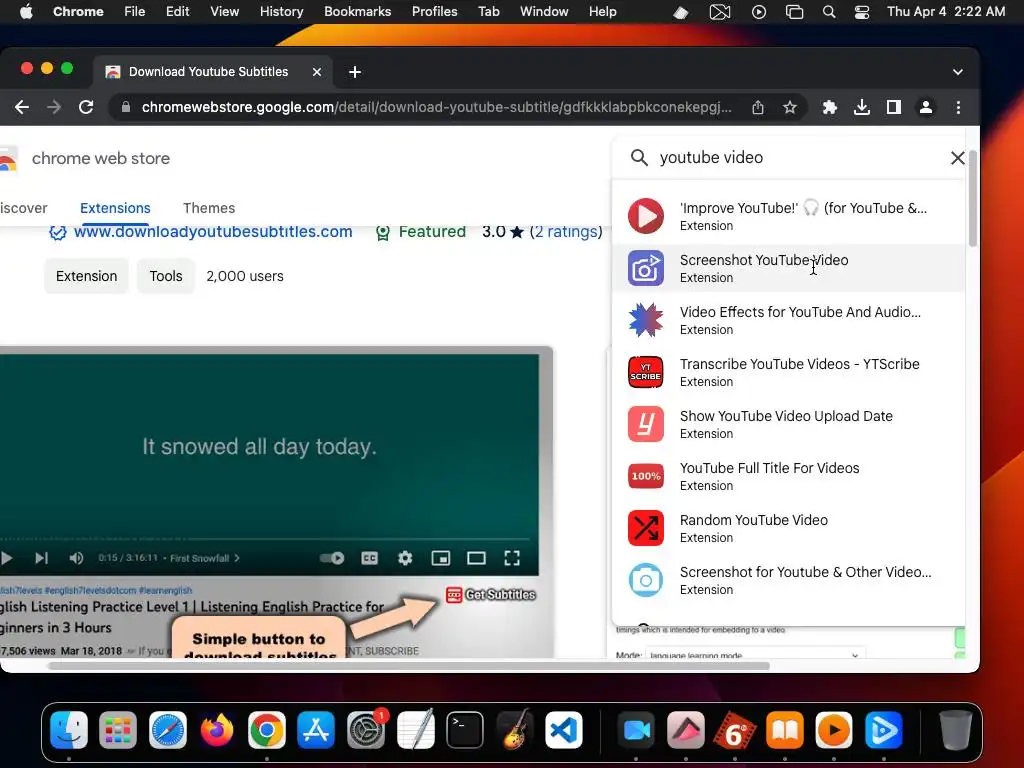Click the Extension category chip
Viewport: 1024px width, 768px height.
click(x=86, y=276)
